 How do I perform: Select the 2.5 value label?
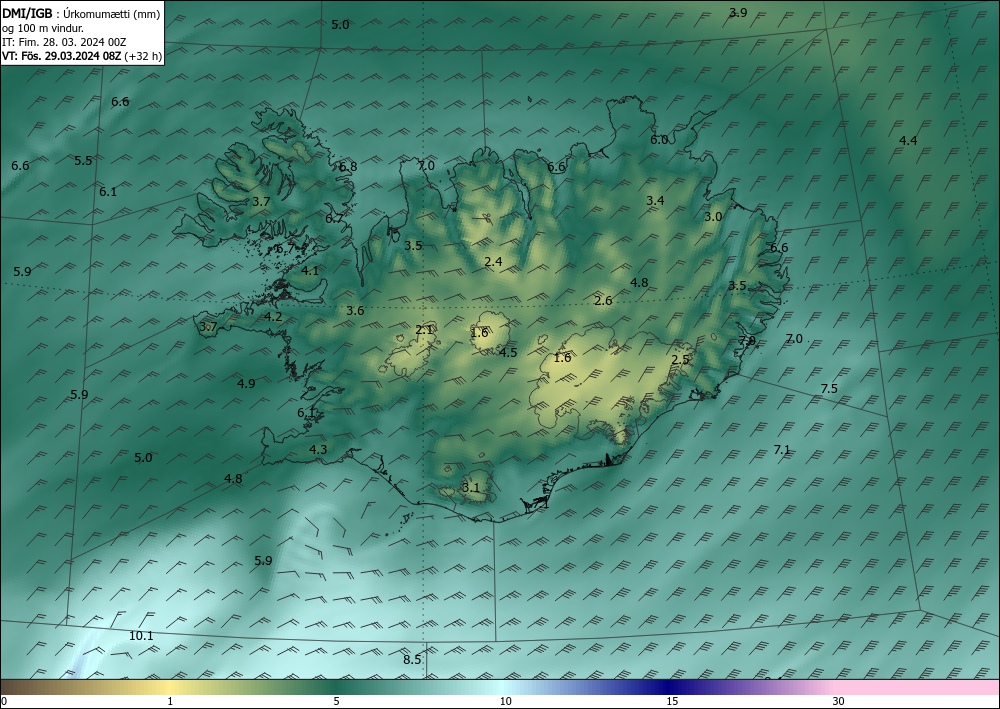[680, 360]
